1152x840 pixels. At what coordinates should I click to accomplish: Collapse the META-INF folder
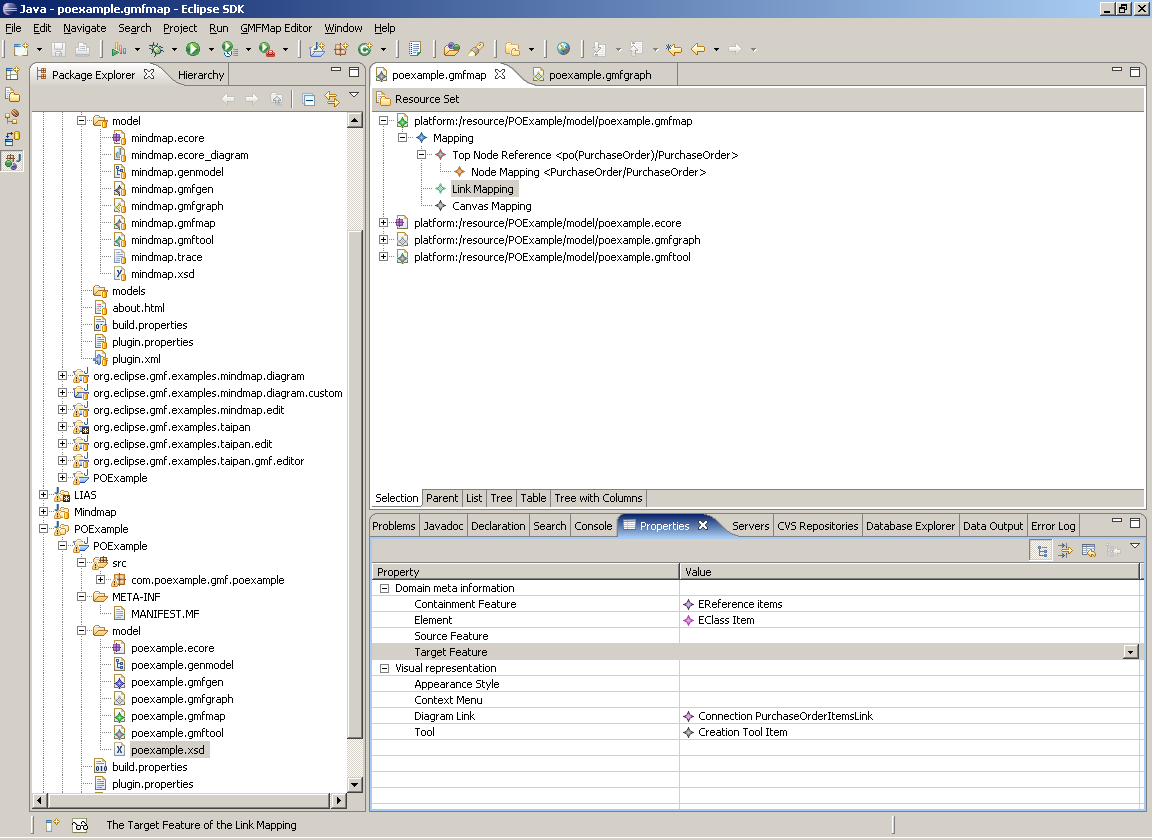click(x=82, y=597)
